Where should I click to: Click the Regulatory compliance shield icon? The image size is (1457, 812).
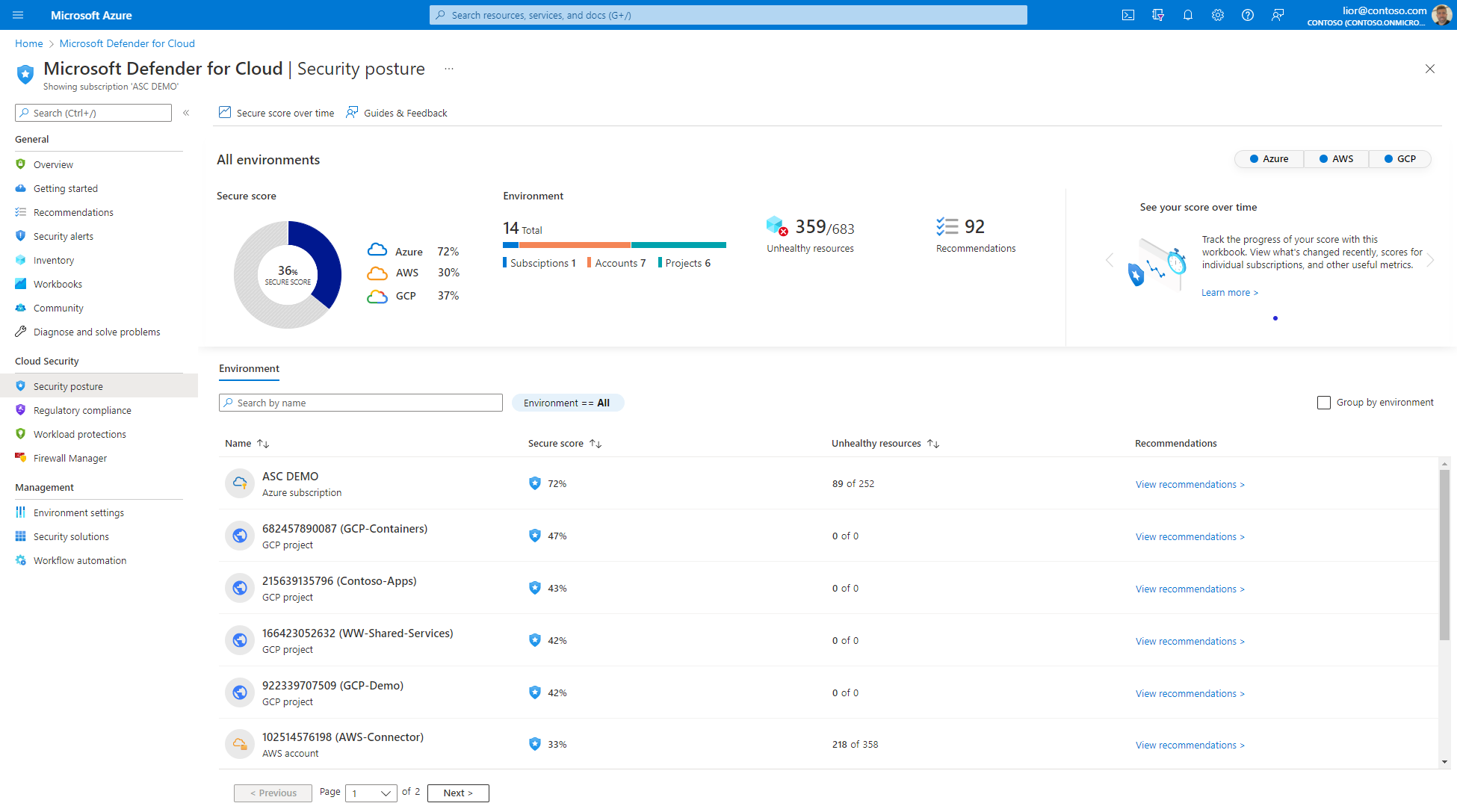coord(21,410)
